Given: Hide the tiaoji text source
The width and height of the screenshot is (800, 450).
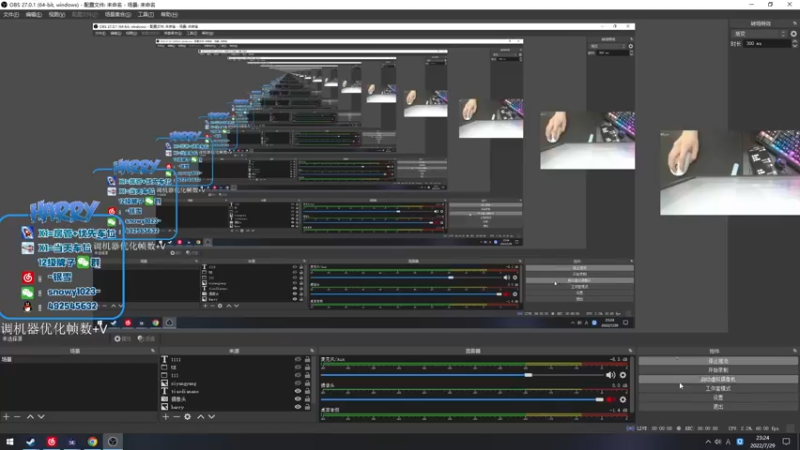Looking at the screenshot, I should click(298, 391).
